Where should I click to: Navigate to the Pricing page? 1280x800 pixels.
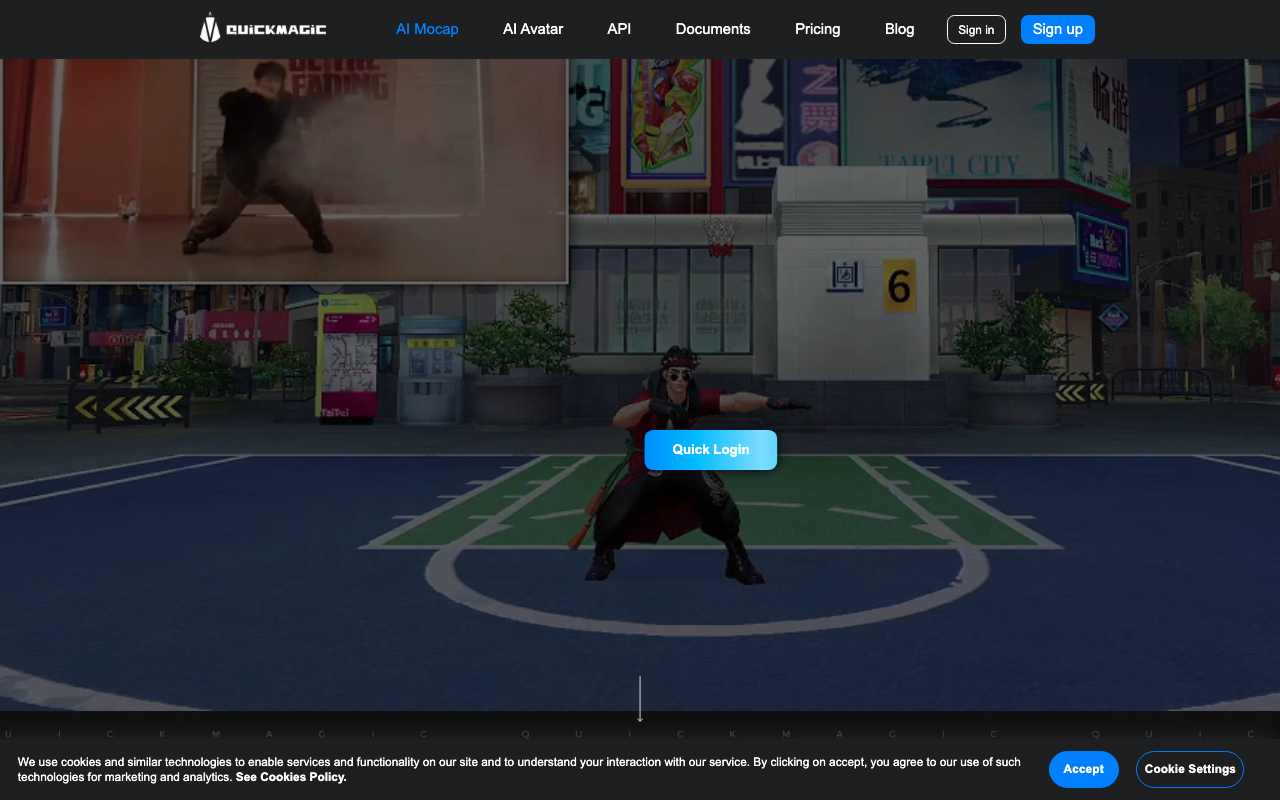817,29
